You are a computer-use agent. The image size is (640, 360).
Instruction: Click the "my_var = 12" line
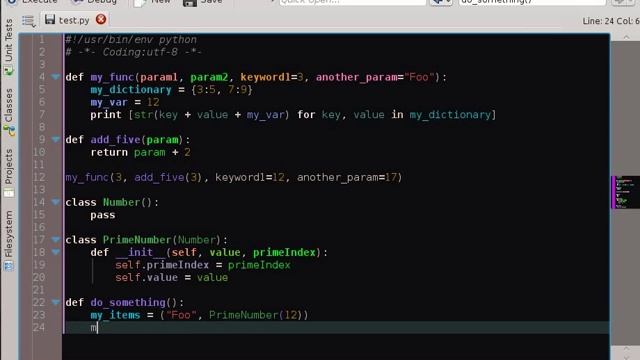(125, 102)
